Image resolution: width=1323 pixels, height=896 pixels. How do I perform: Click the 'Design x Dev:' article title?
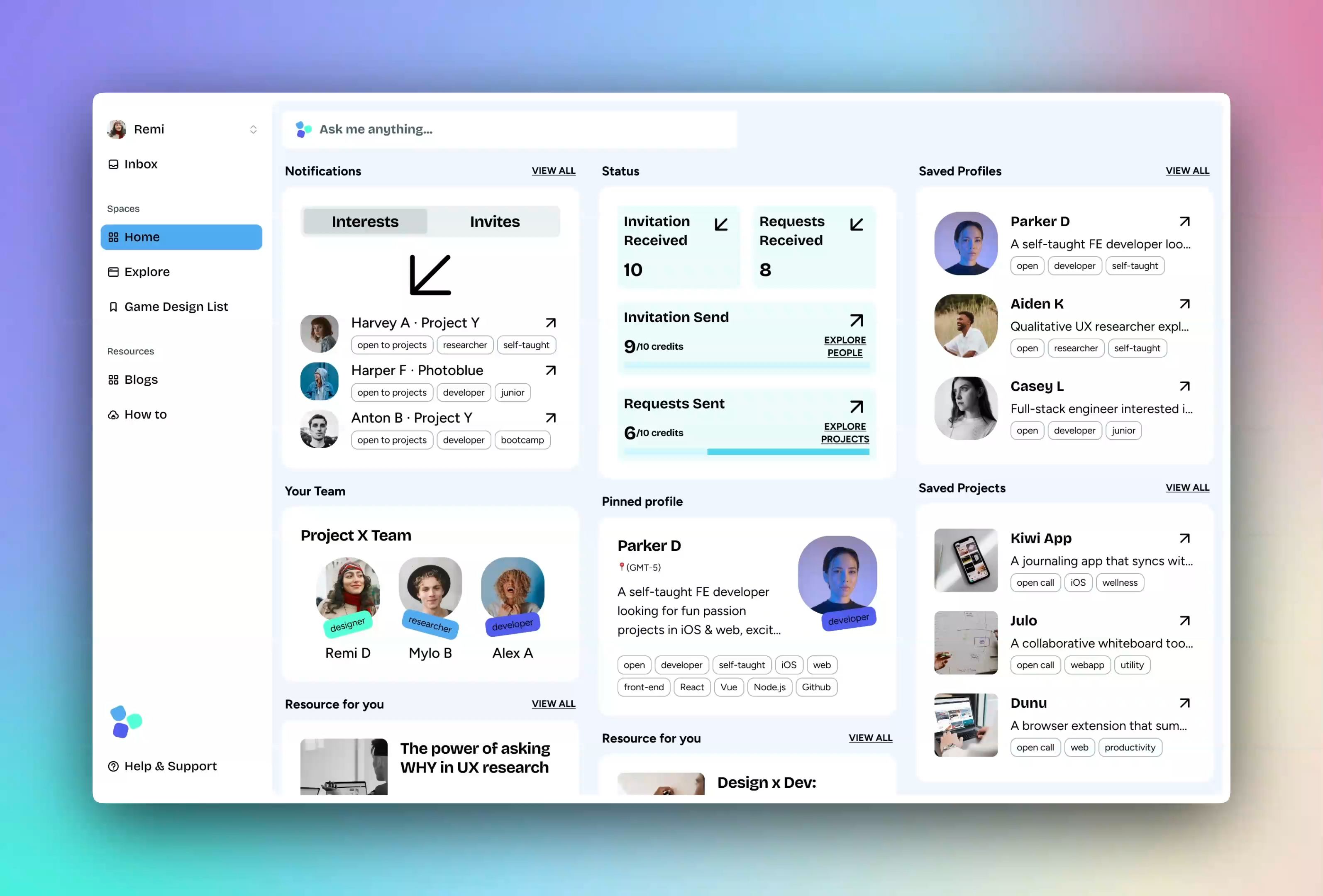tap(766, 783)
